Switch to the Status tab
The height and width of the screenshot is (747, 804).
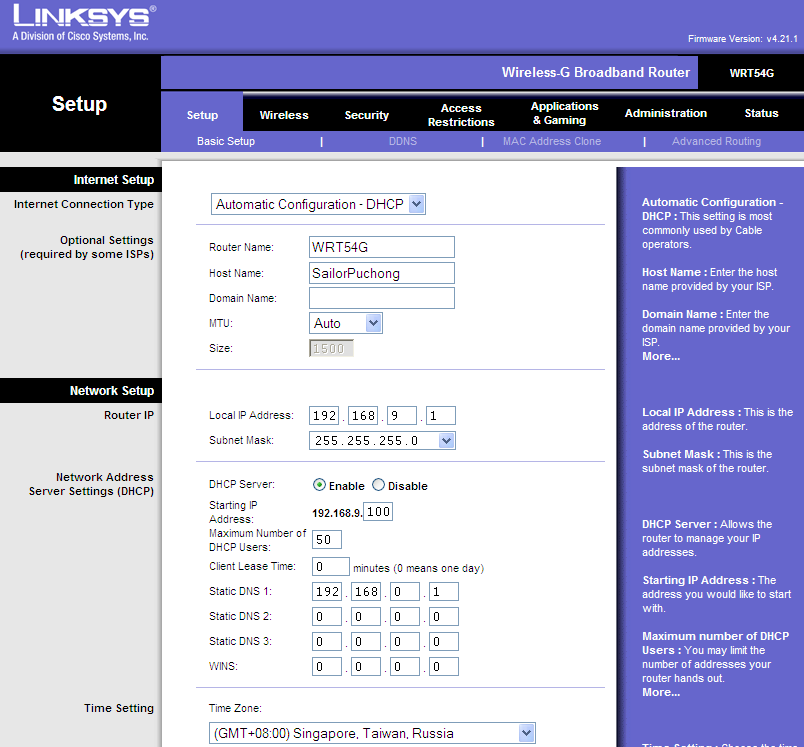pos(761,113)
